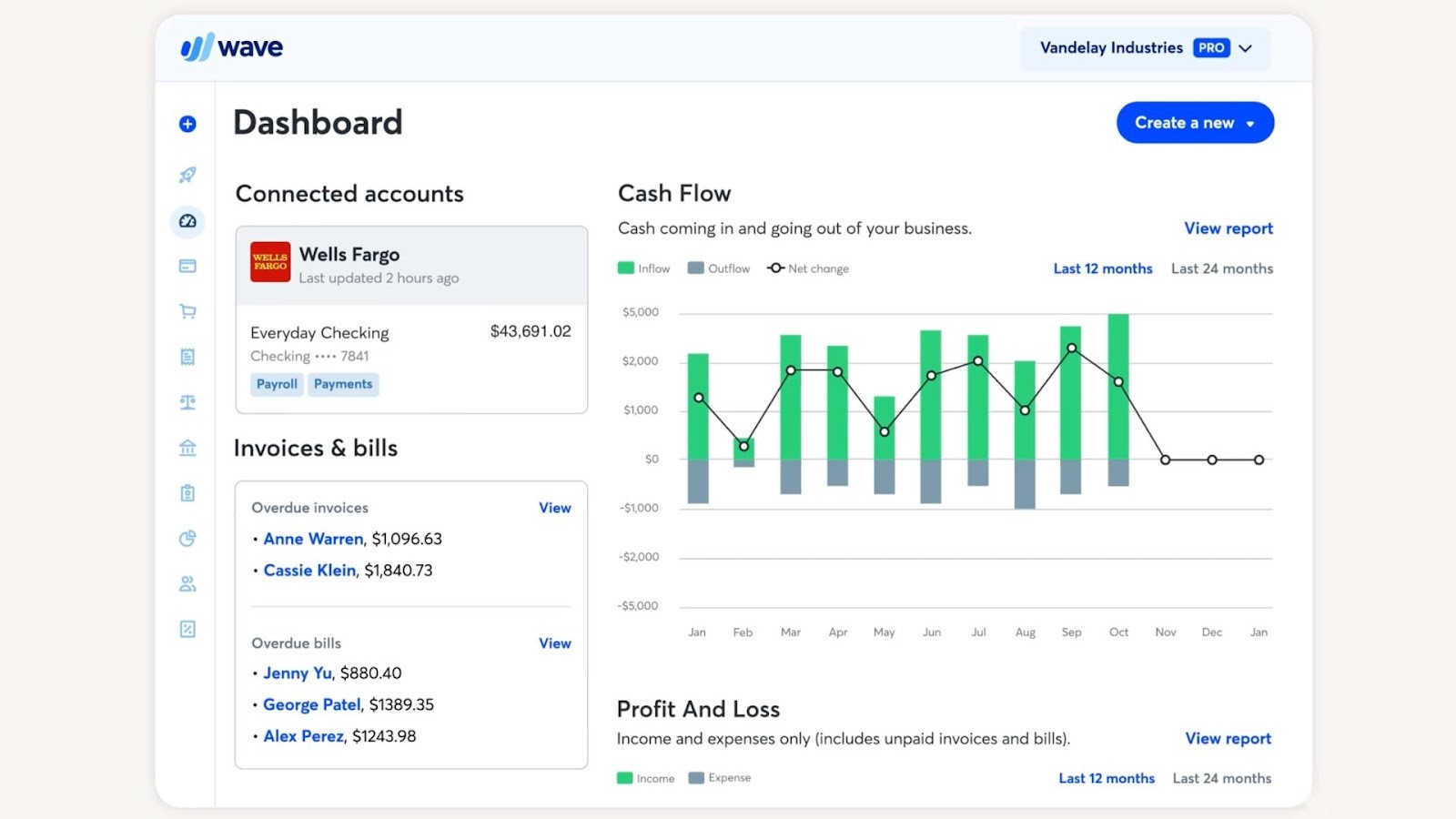Open the payroll clipboard icon in sidebar
Image resolution: width=1456 pixels, height=819 pixels.
pyautogui.click(x=187, y=493)
